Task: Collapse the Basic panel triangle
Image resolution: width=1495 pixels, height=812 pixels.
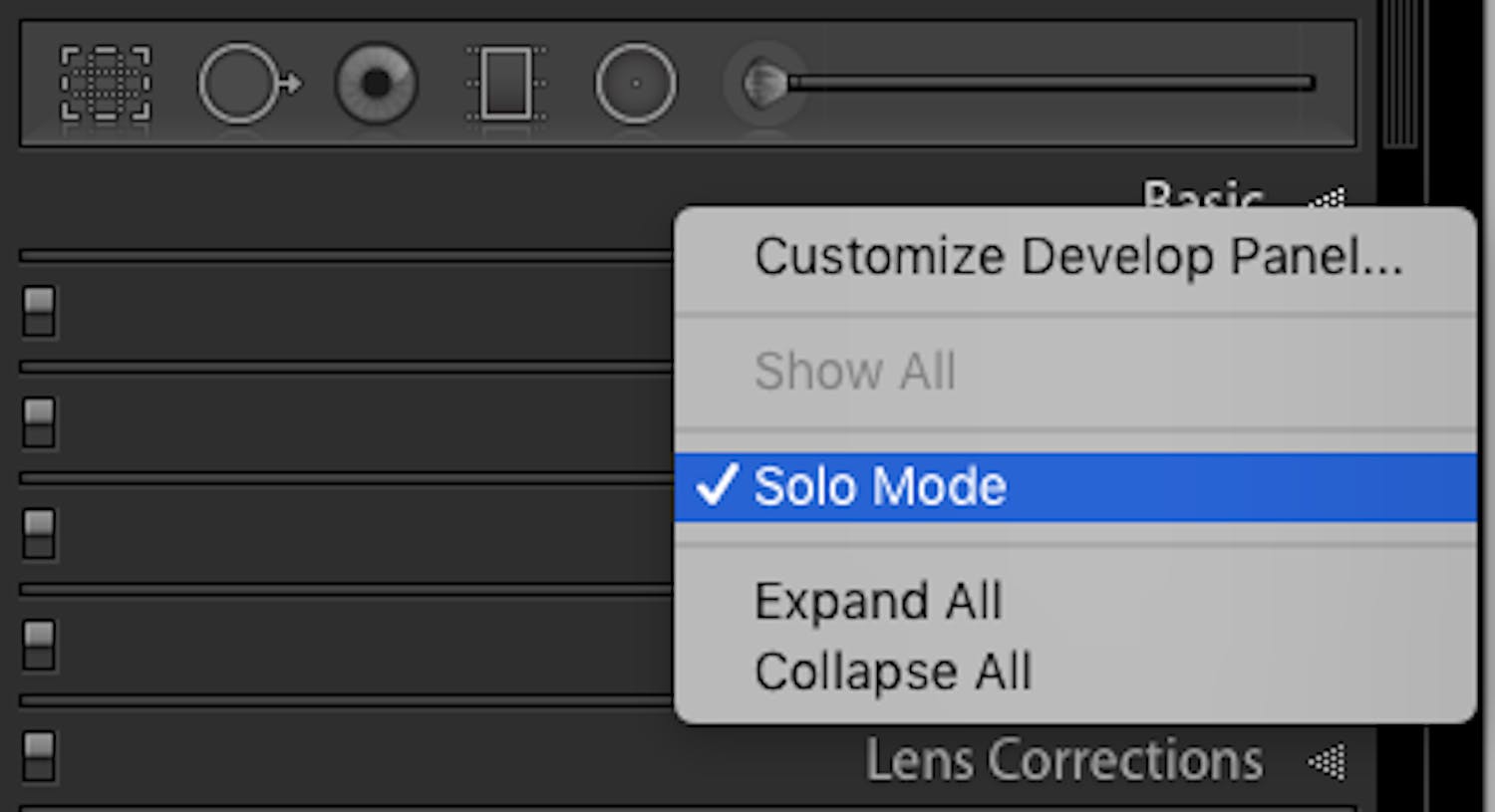Action: click(1328, 198)
